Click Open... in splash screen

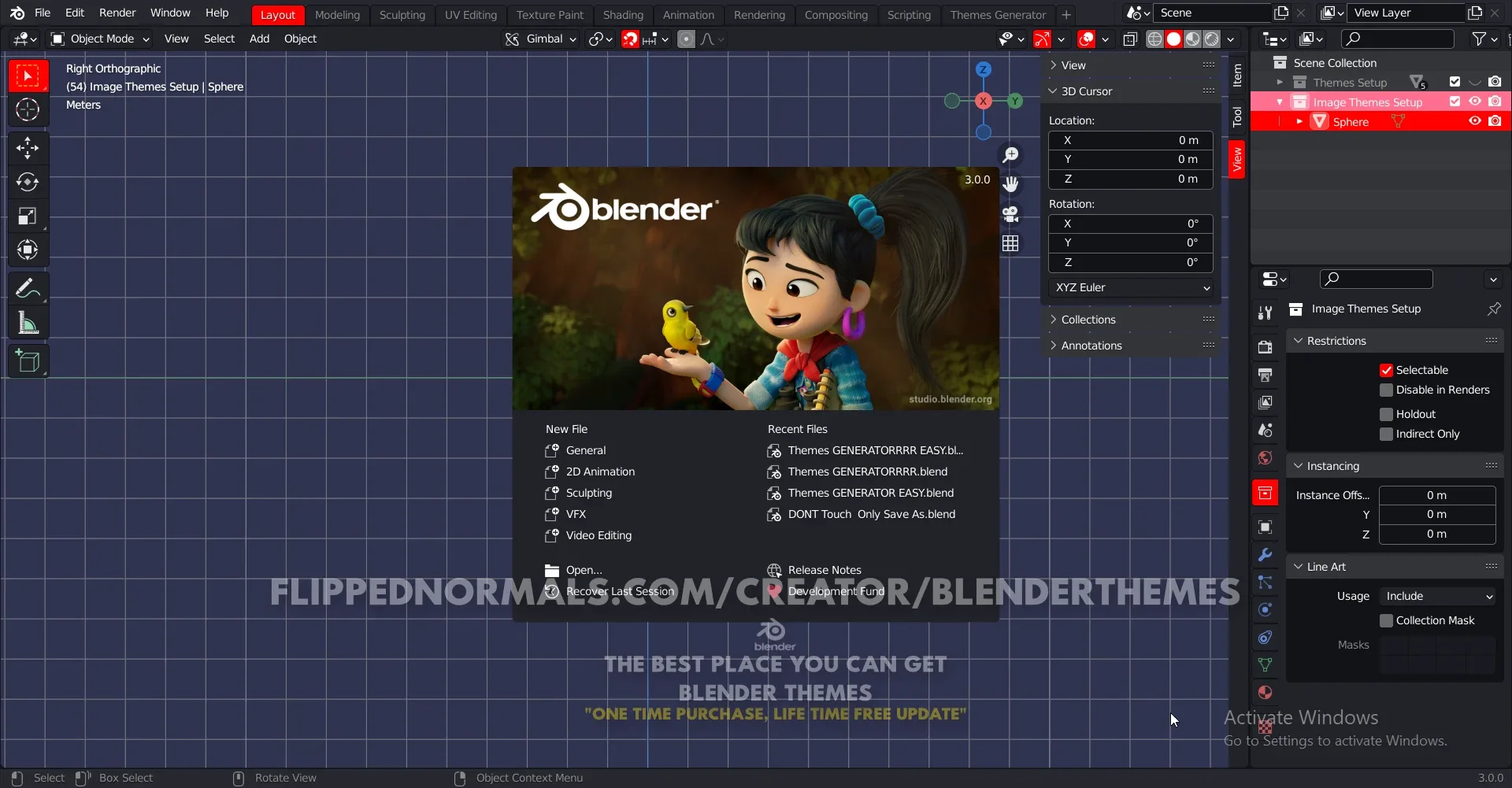click(x=584, y=570)
